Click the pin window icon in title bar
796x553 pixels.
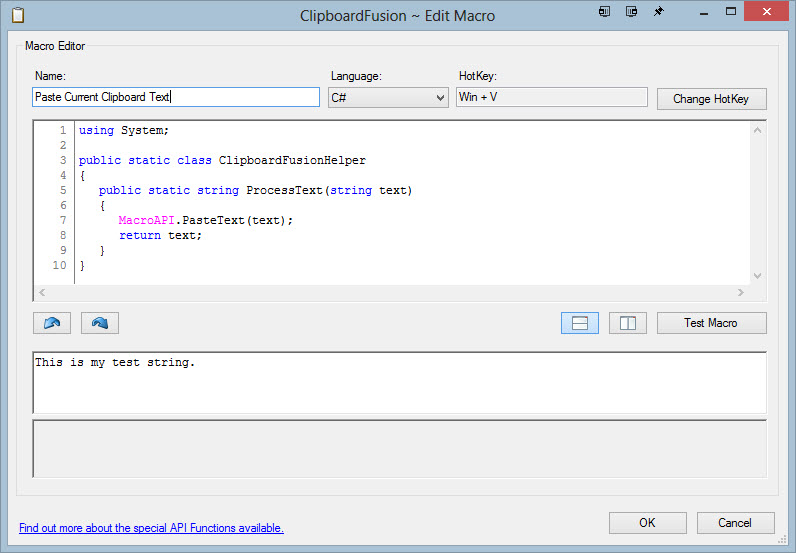click(x=658, y=12)
